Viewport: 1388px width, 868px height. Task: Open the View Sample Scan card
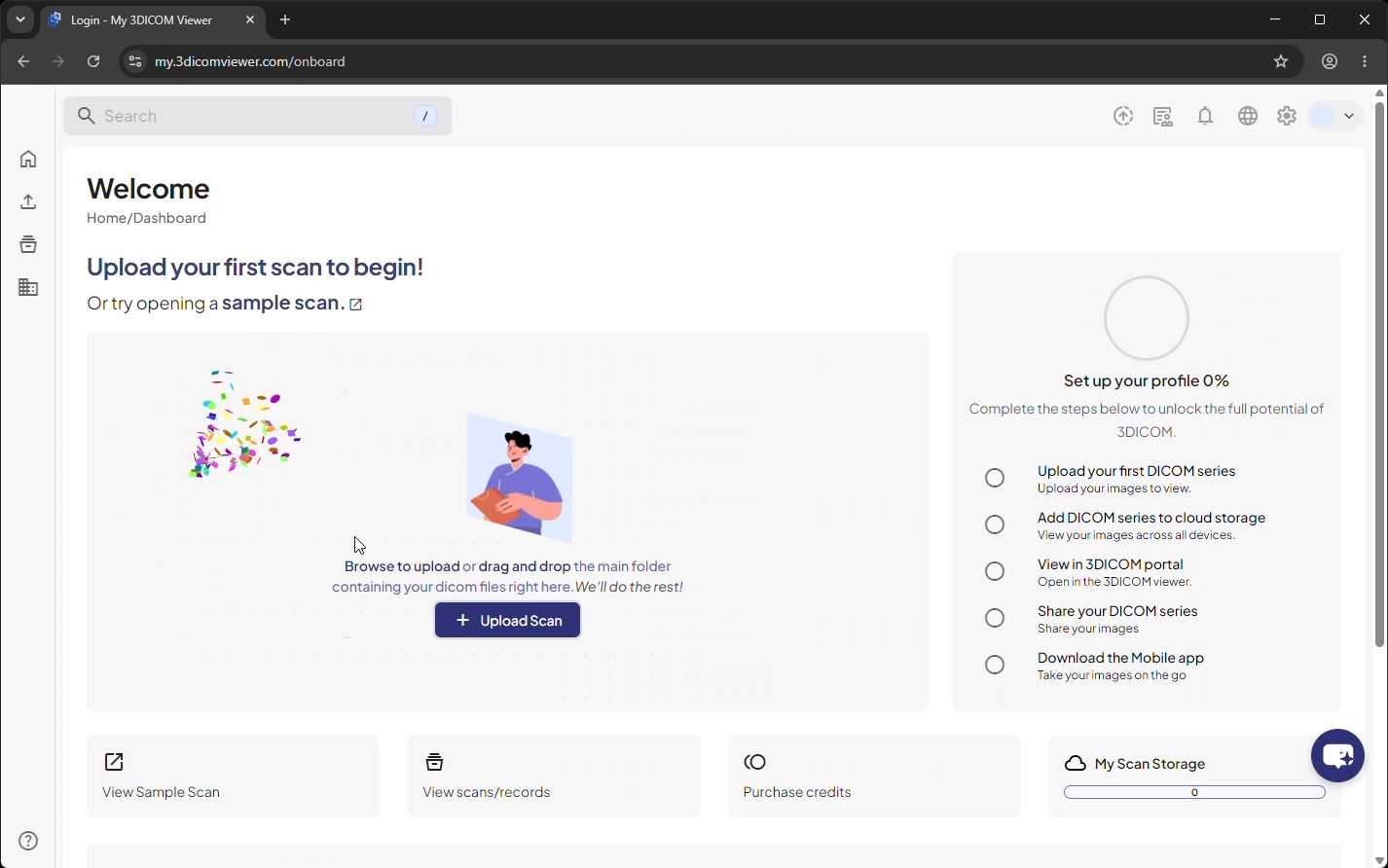tap(233, 776)
